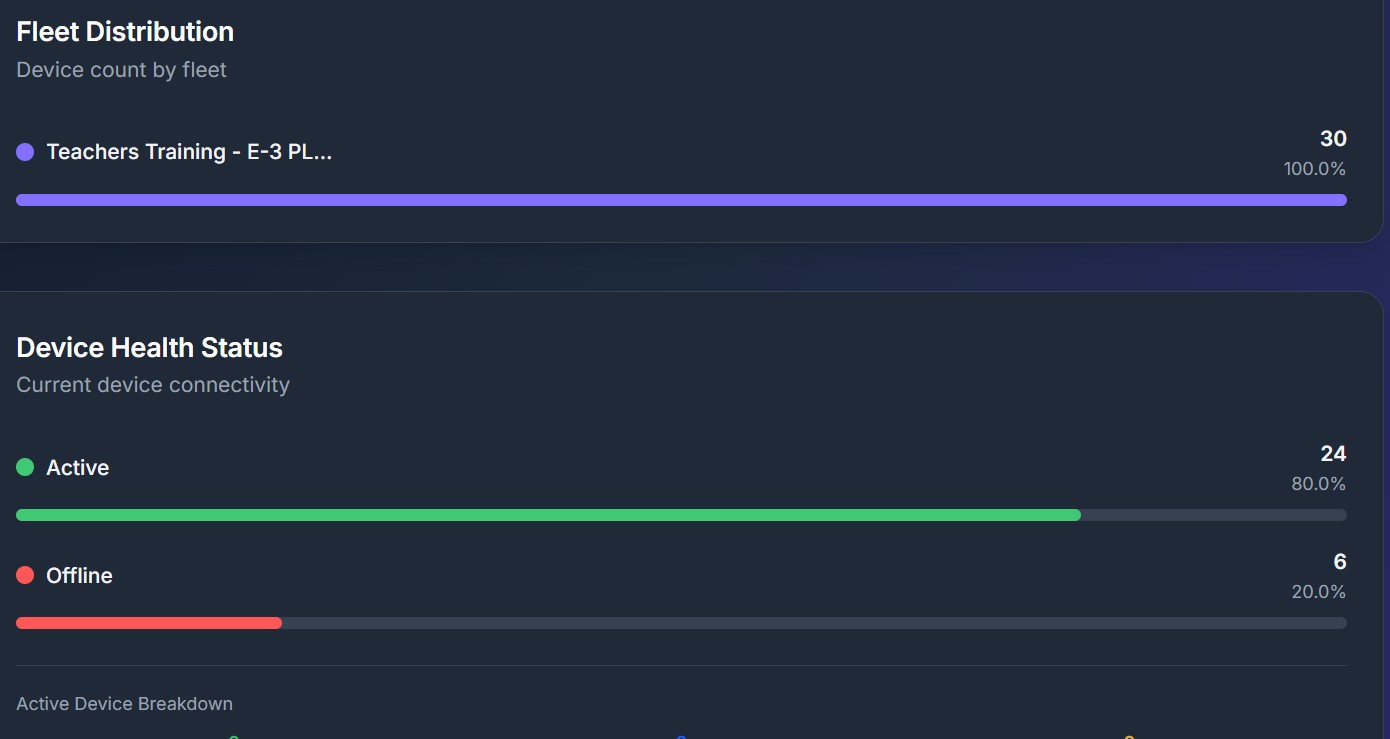Click the 100.0% fleet percentage value
1390x739 pixels.
click(x=1315, y=168)
